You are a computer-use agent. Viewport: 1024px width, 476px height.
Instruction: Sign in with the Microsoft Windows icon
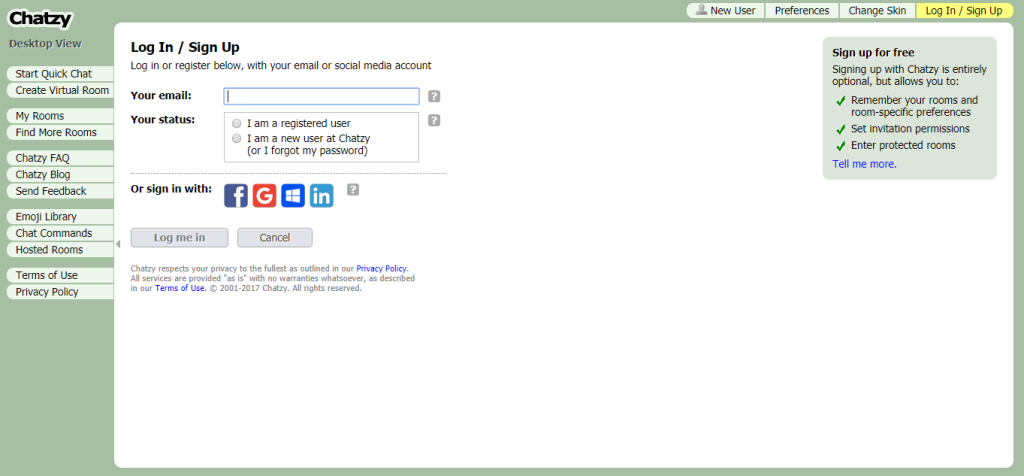coord(293,196)
